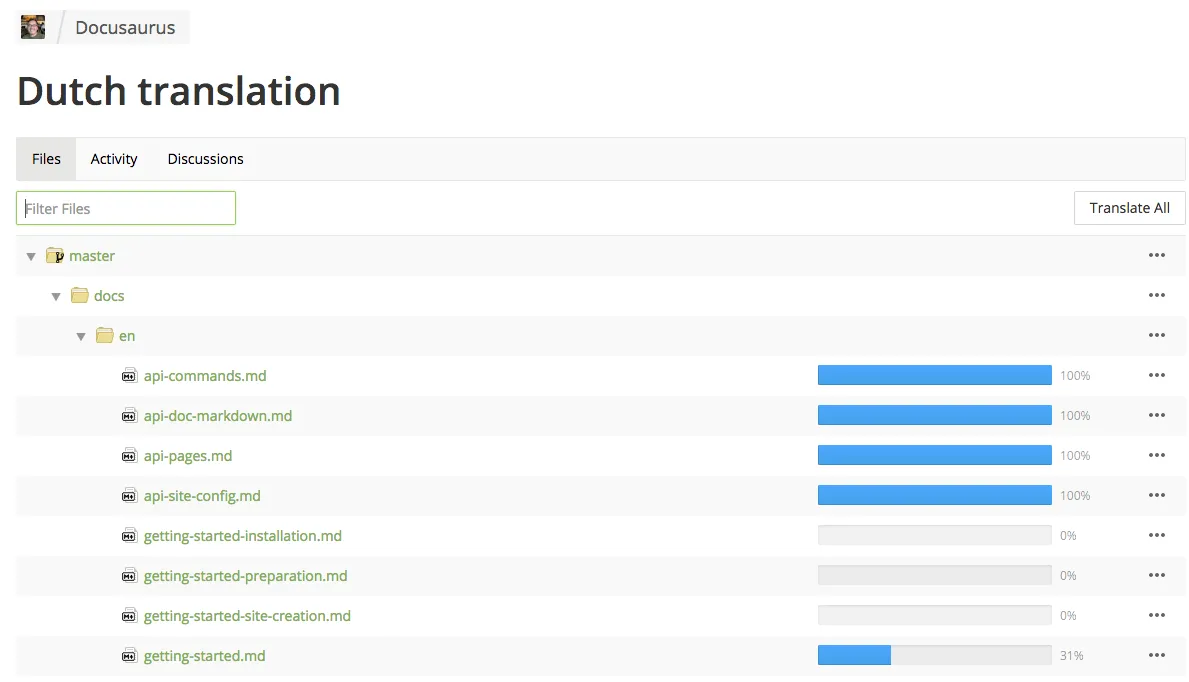
Task: Click the Dutch translation heading
Action: click(179, 91)
